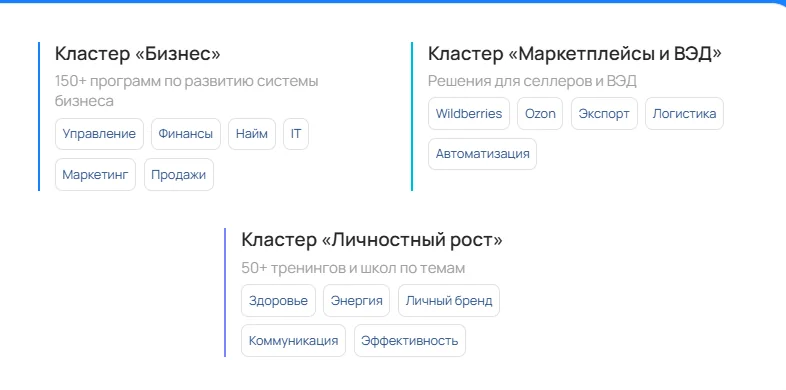Click the Автоматизация tag
Image resolution: width=786 pixels, height=390 pixels.
(482, 154)
